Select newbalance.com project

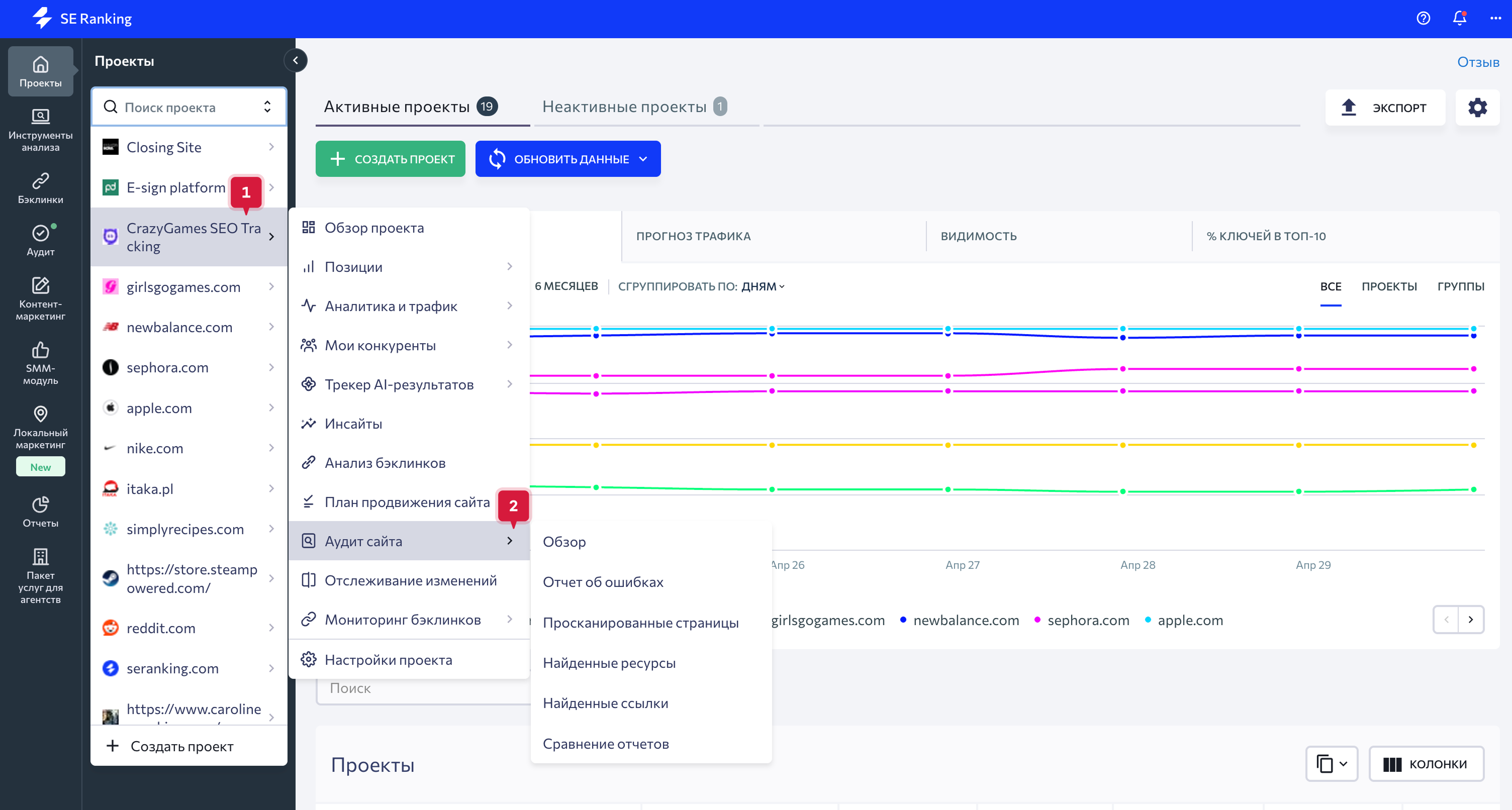pos(188,327)
